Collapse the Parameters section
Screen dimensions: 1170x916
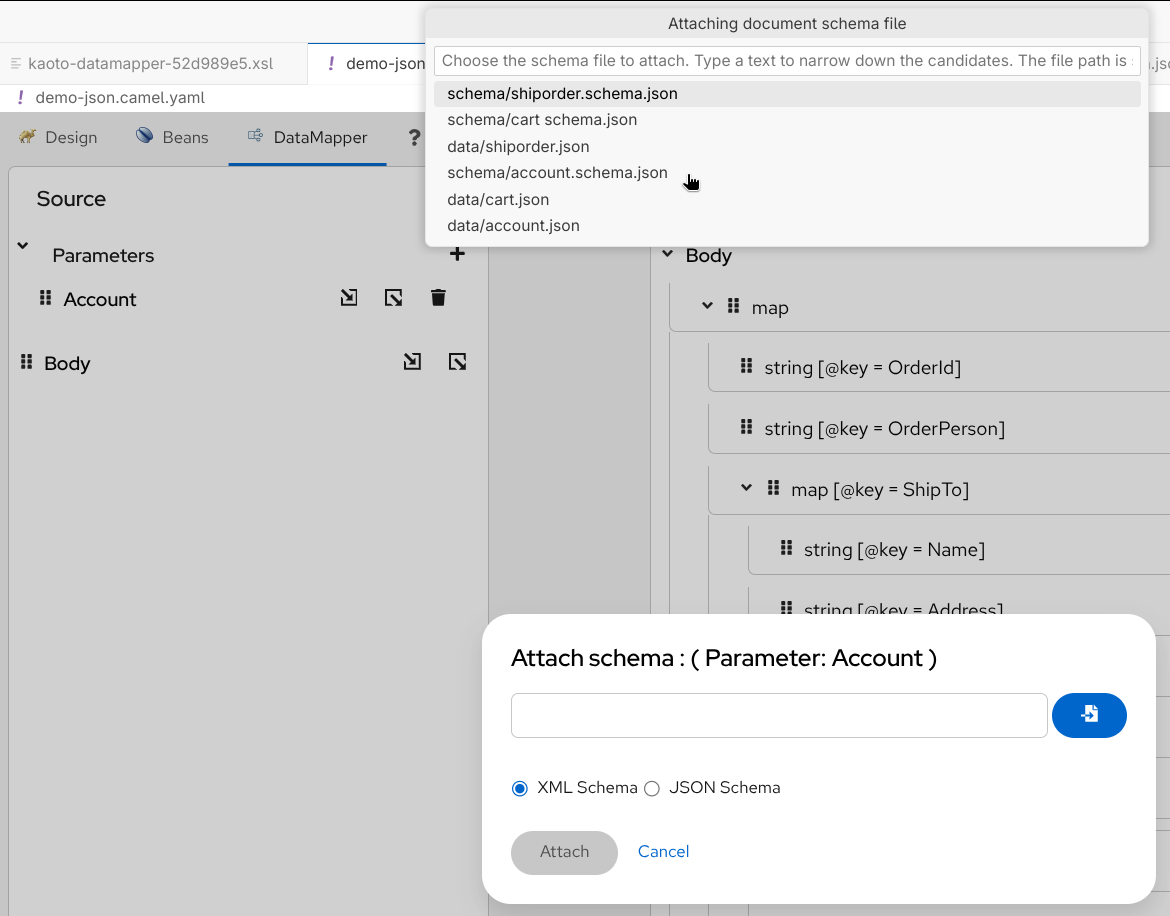click(22, 243)
